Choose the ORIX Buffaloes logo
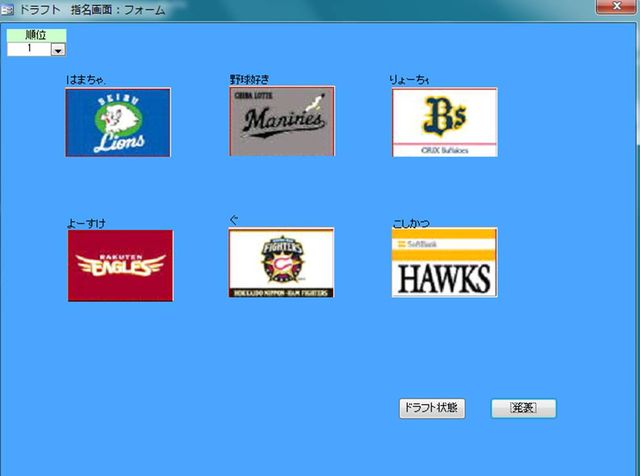The height and width of the screenshot is (476, 640). click(x=444, y=122)
